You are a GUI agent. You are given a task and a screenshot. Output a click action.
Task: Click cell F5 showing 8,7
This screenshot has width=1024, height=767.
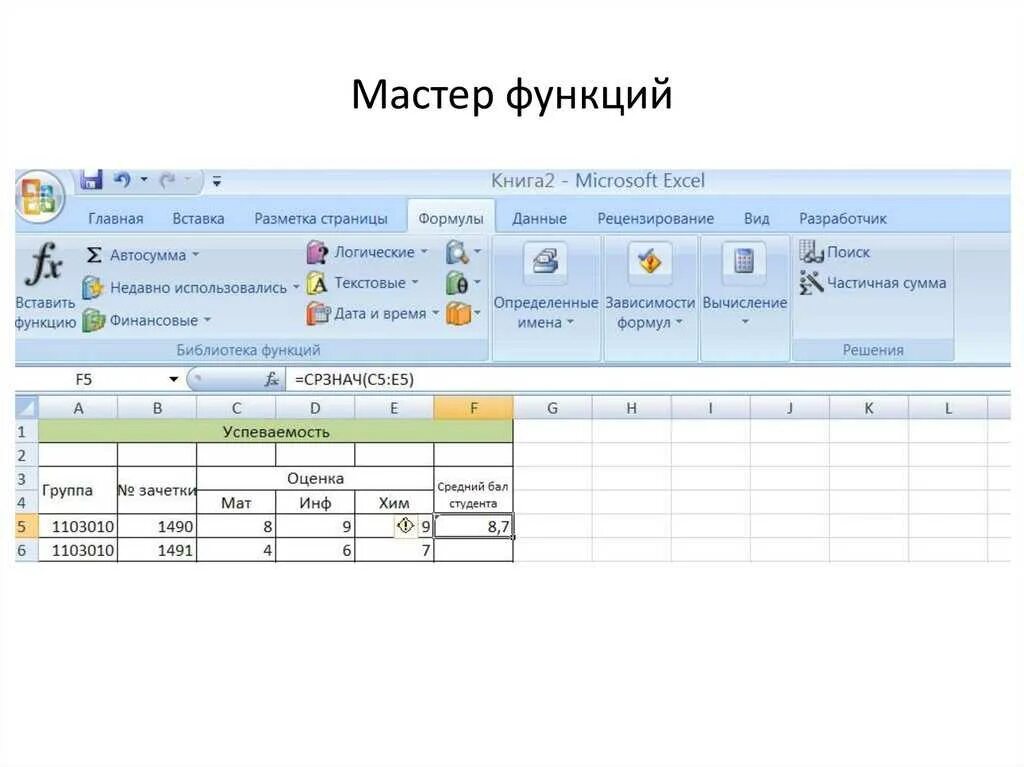click(473, 526)
